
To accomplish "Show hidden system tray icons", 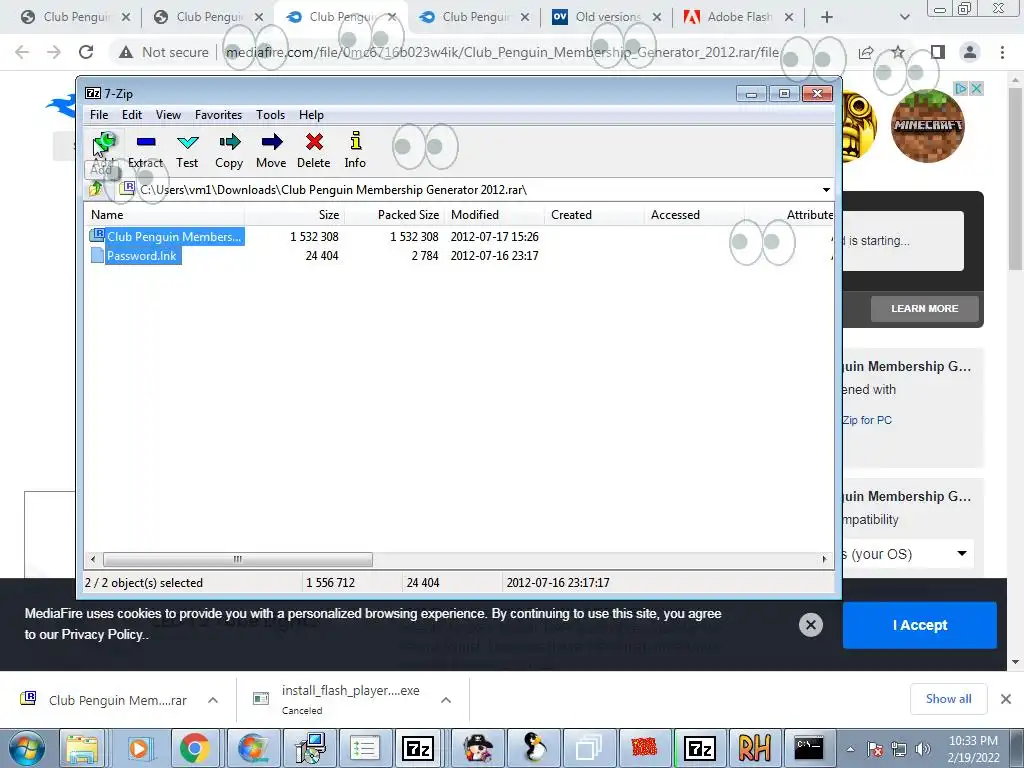I will pos(850,749).
